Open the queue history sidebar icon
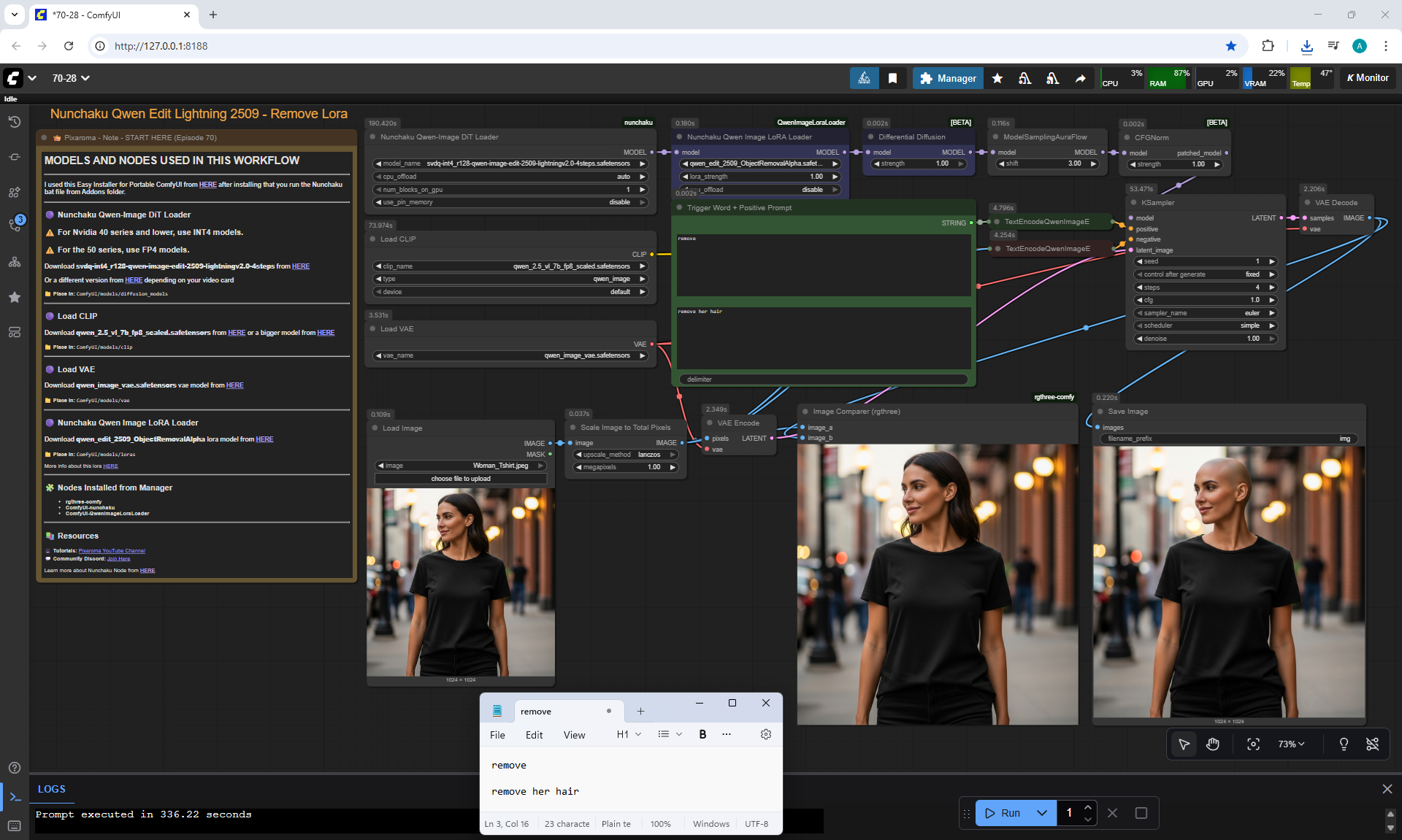Image resolution: width=1402 pixels, height=840 pixels. click(x=15, y=122)
